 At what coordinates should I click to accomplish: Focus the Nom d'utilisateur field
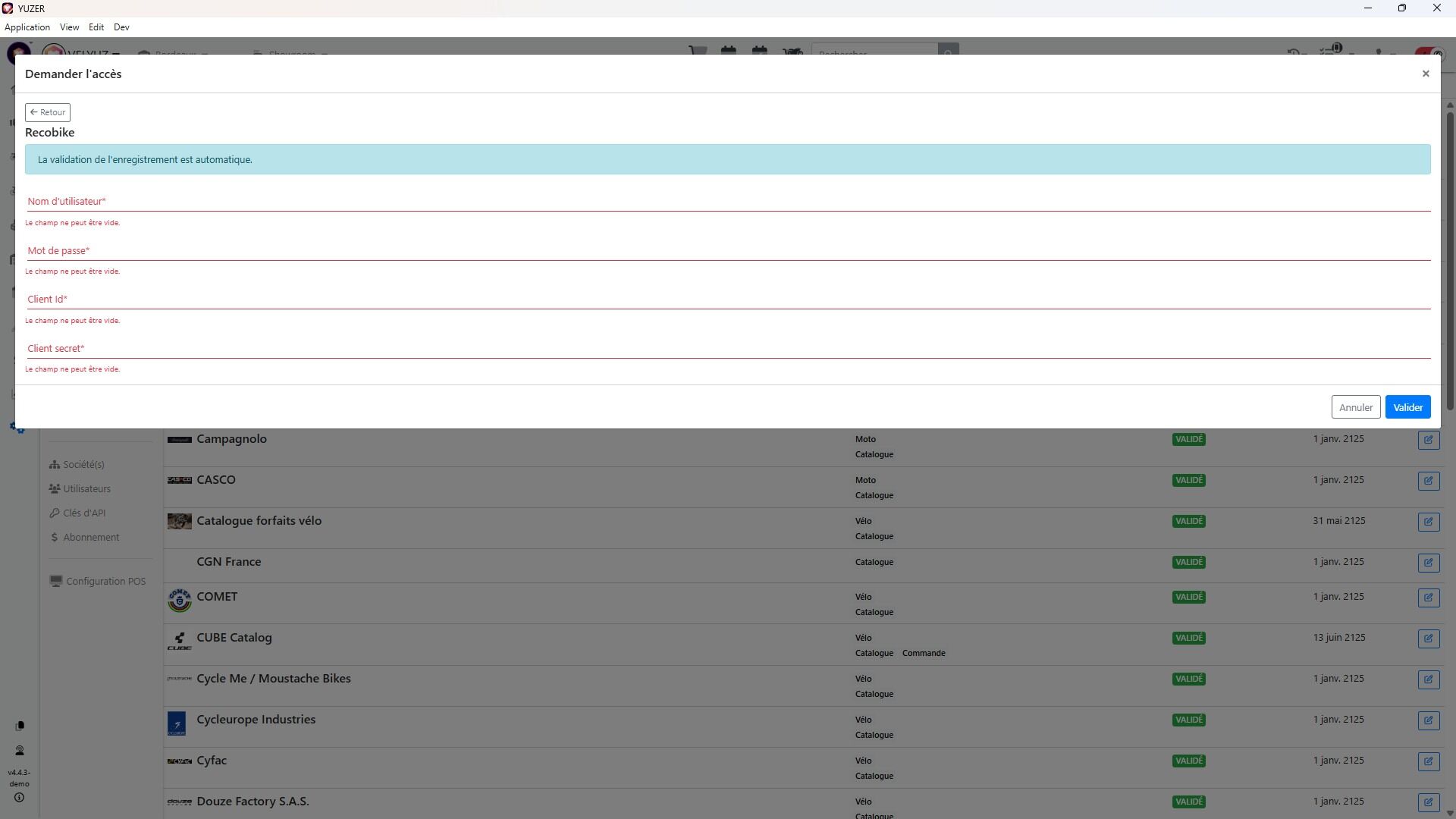click(x=728, y=202)
